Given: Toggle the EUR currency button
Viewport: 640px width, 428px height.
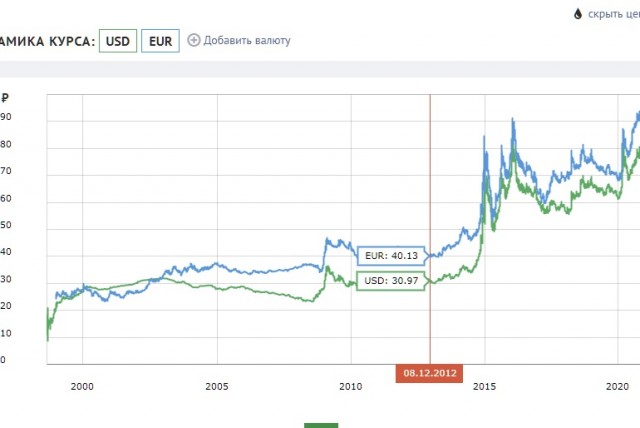Looking at the screenshot, I should [x=160, y=41].
